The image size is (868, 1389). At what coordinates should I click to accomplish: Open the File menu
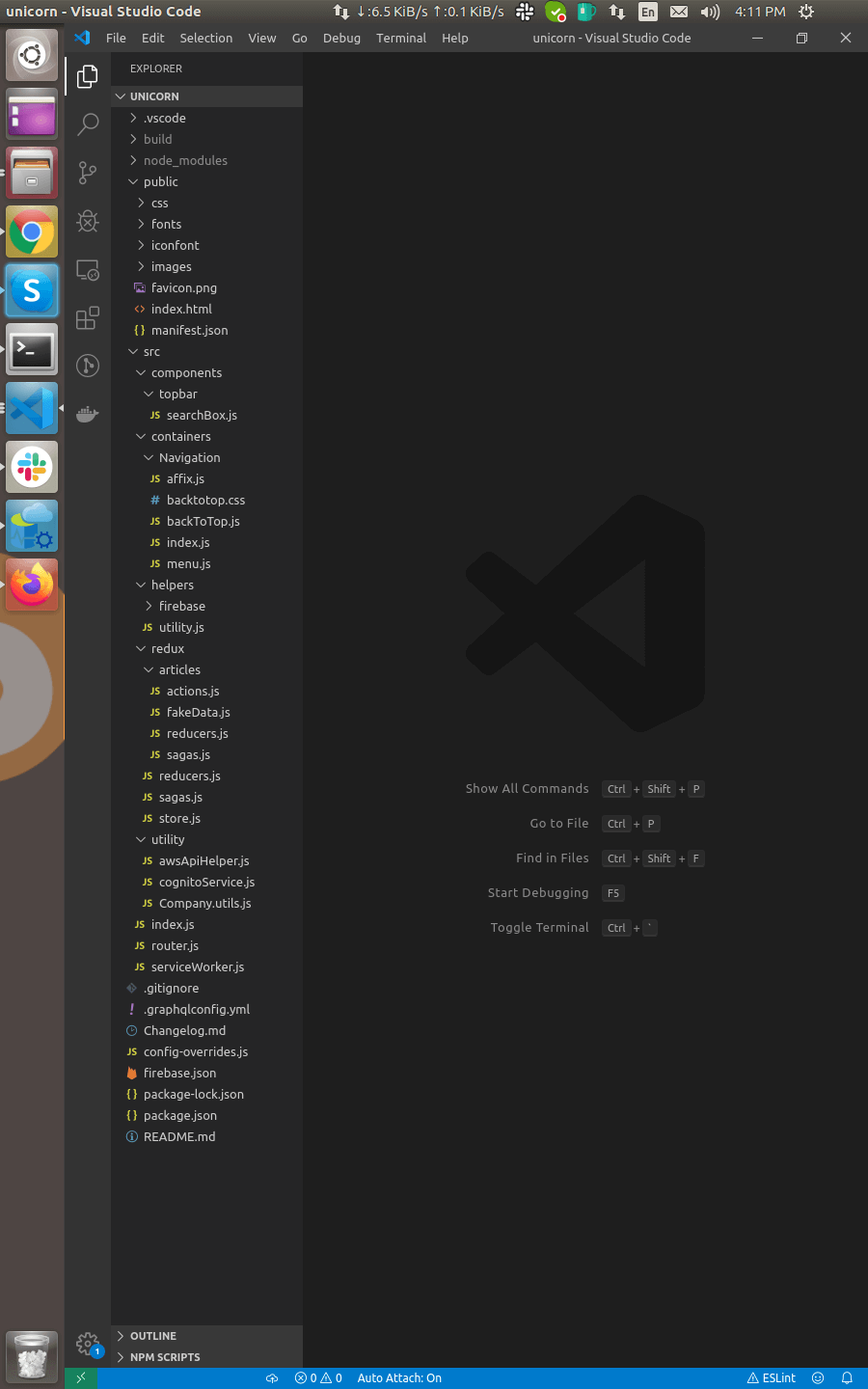click(116, 38)
